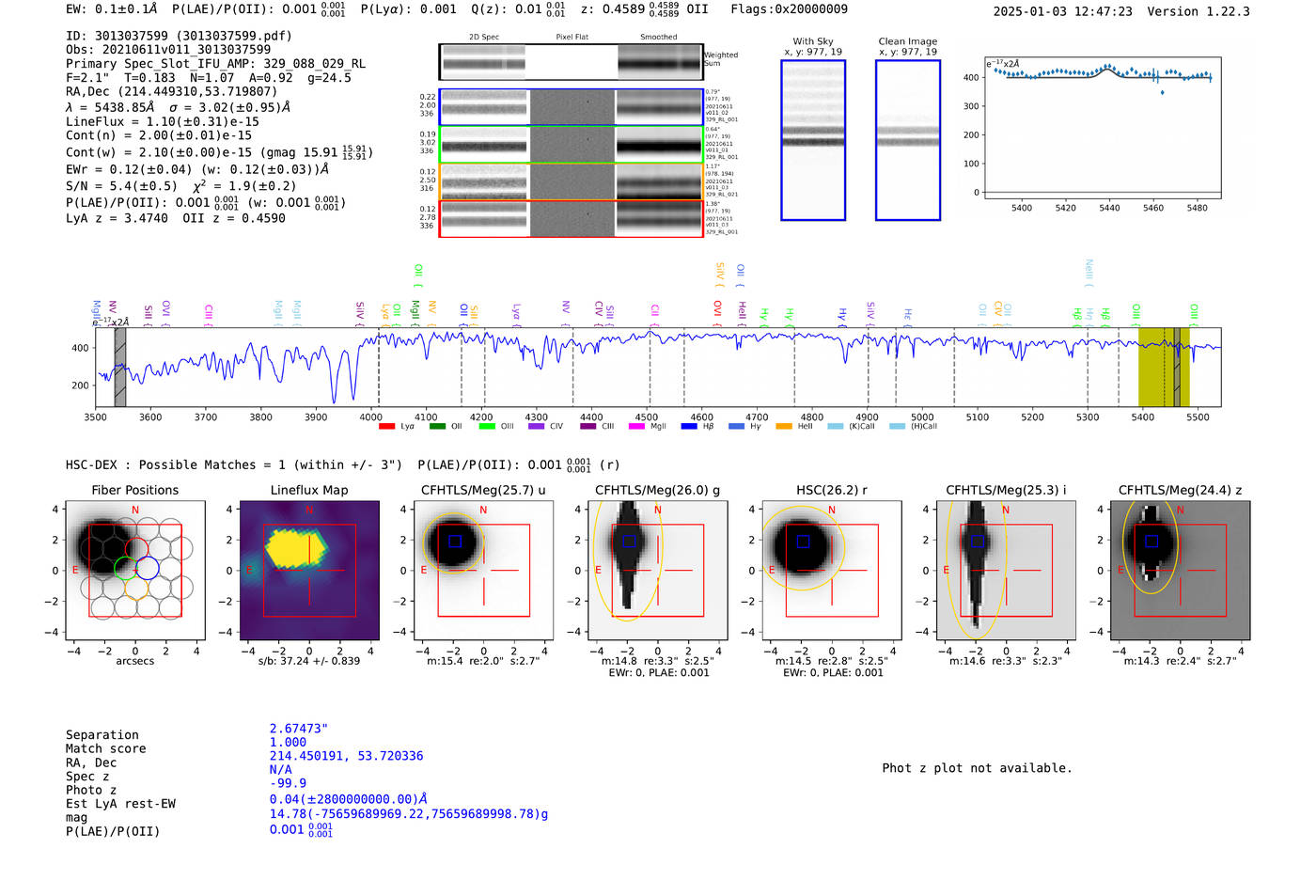The image size is (1316, 896).
Task: Click the Obs: 20210611v011_3013037599 line
Action: pos(168,50)
